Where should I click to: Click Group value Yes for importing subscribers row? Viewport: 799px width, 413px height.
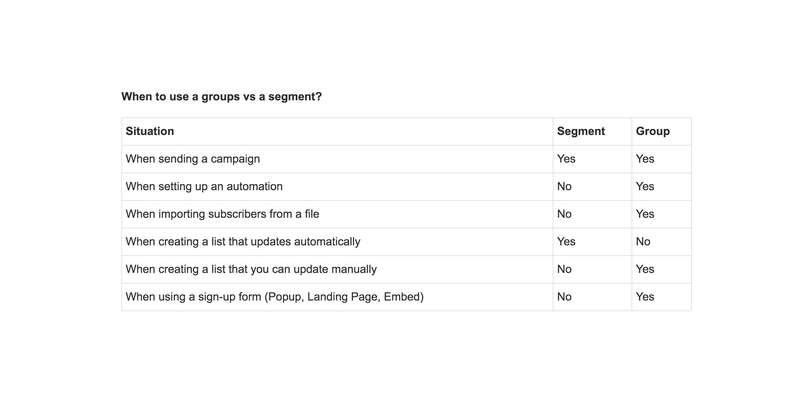coord(645,214)
